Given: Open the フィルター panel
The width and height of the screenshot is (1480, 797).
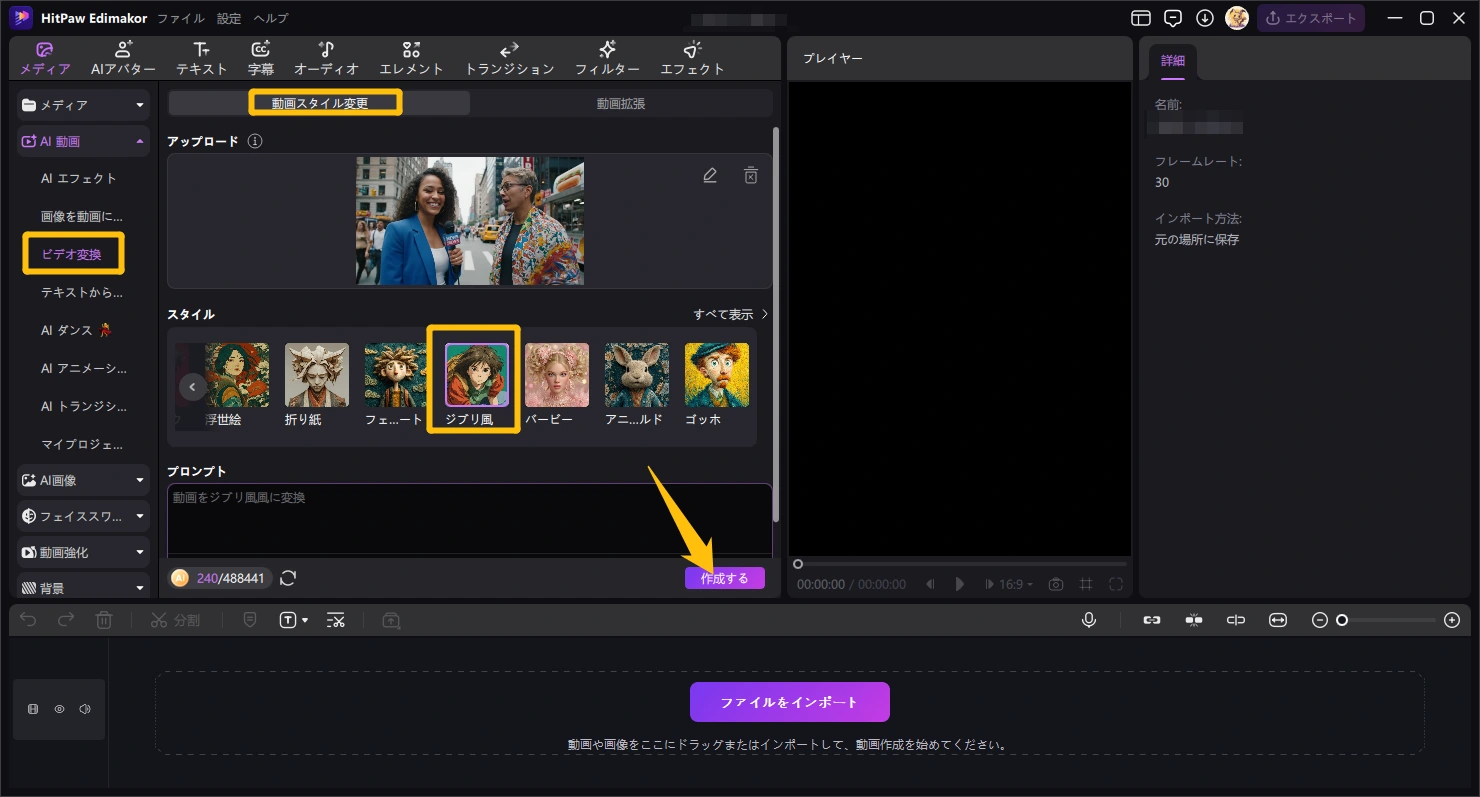Looking at the screenshot, I should tap(607, 57).
